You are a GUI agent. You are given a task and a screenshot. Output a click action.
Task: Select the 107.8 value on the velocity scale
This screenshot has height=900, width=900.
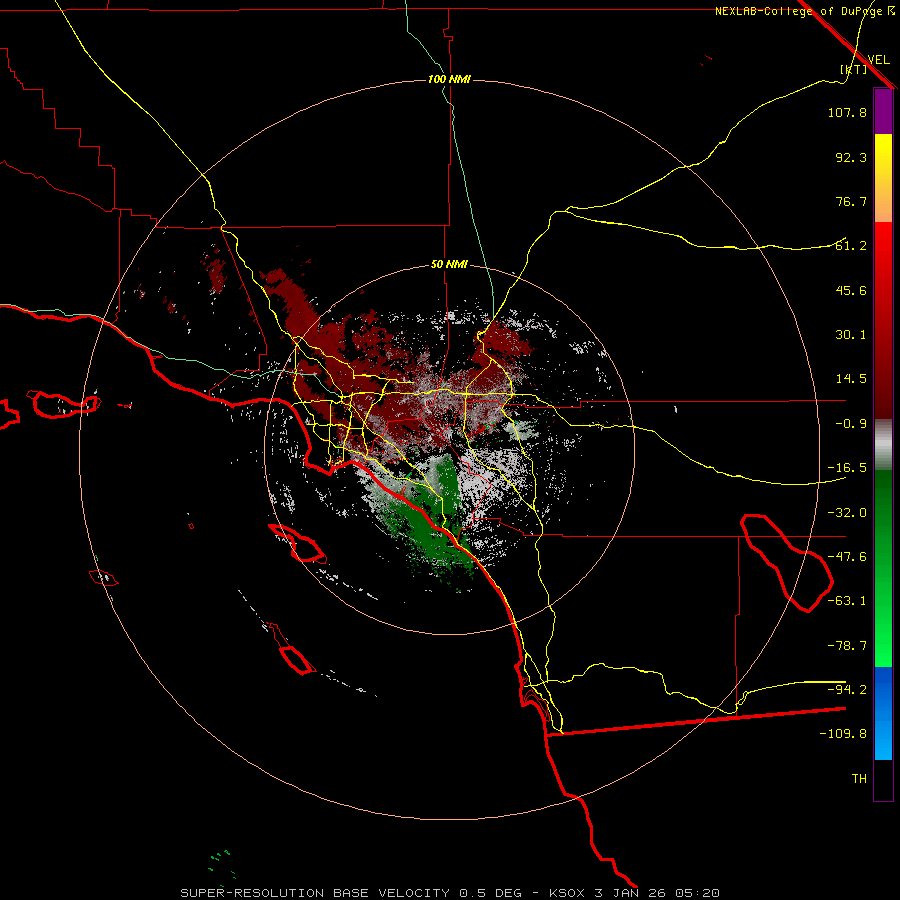tap(847, 112)
